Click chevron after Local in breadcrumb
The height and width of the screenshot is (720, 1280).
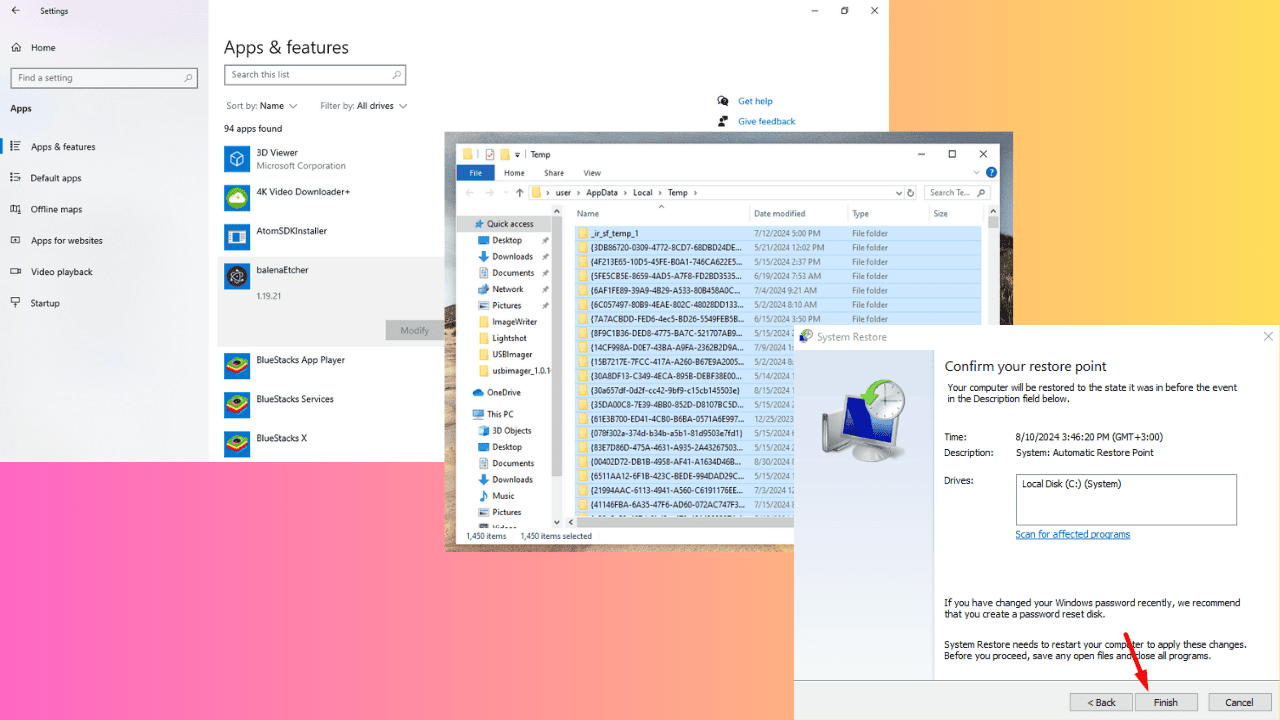pos(660,192)
